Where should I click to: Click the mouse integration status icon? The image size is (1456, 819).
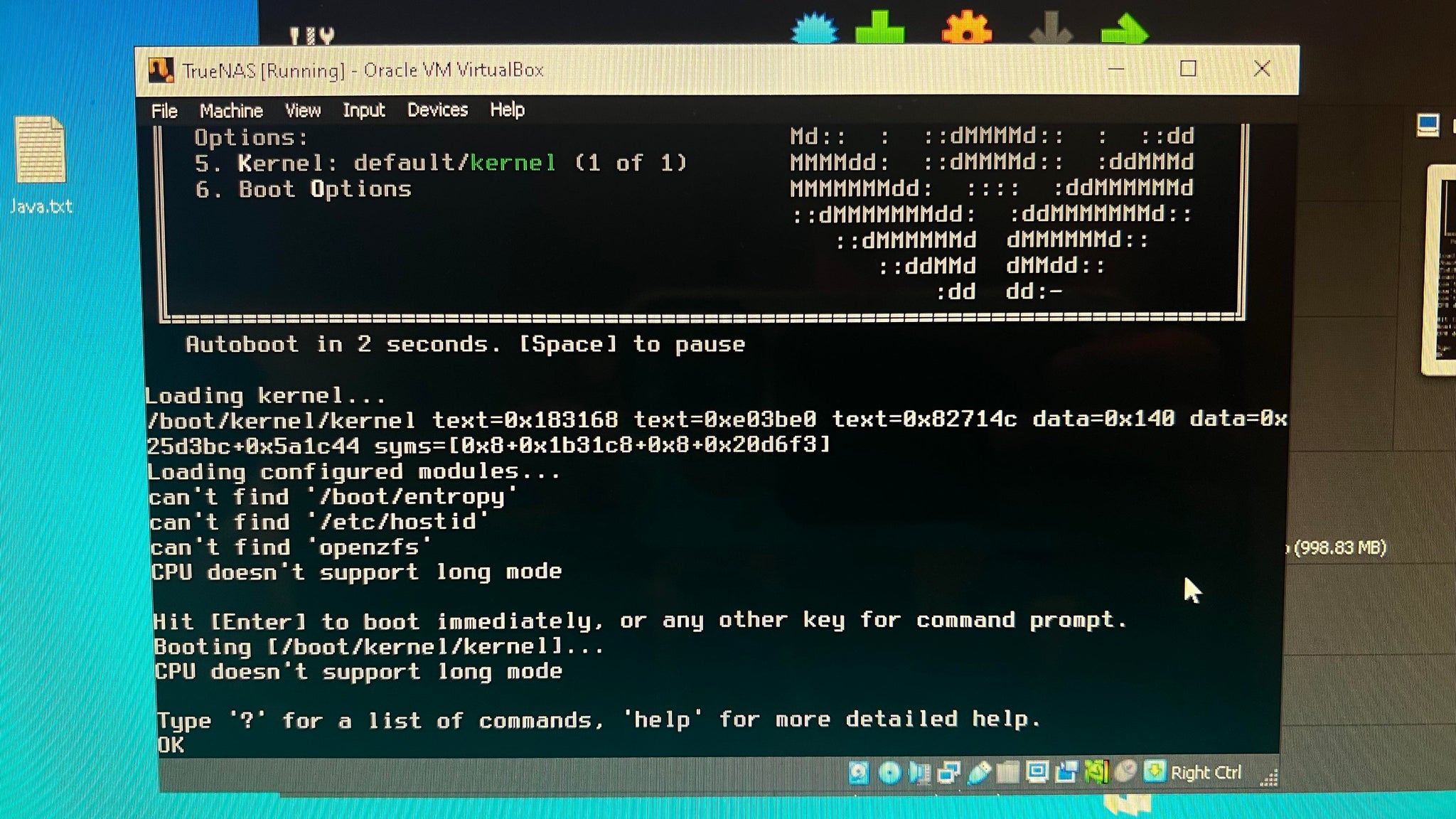point(1125,772)
